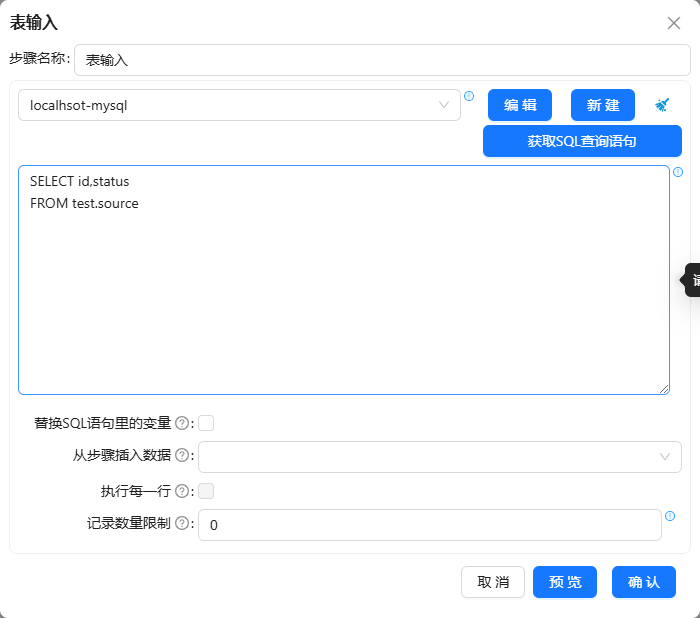Cancel the dialog with 取消
This screenshot has width=700, height=618.
(x=493, y=582)
